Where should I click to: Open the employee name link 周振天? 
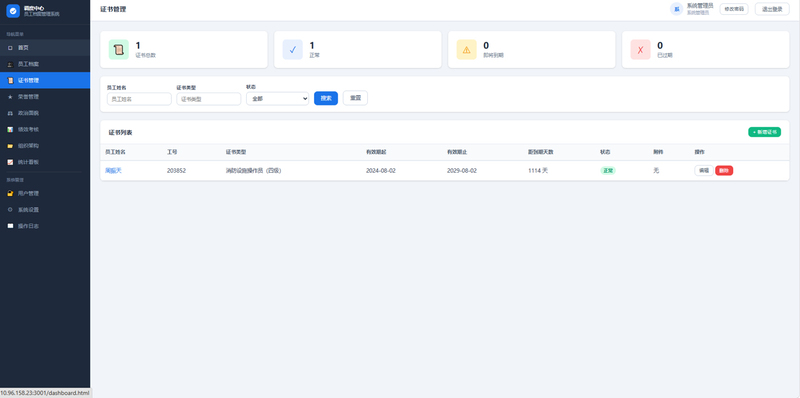click(113, 170)
